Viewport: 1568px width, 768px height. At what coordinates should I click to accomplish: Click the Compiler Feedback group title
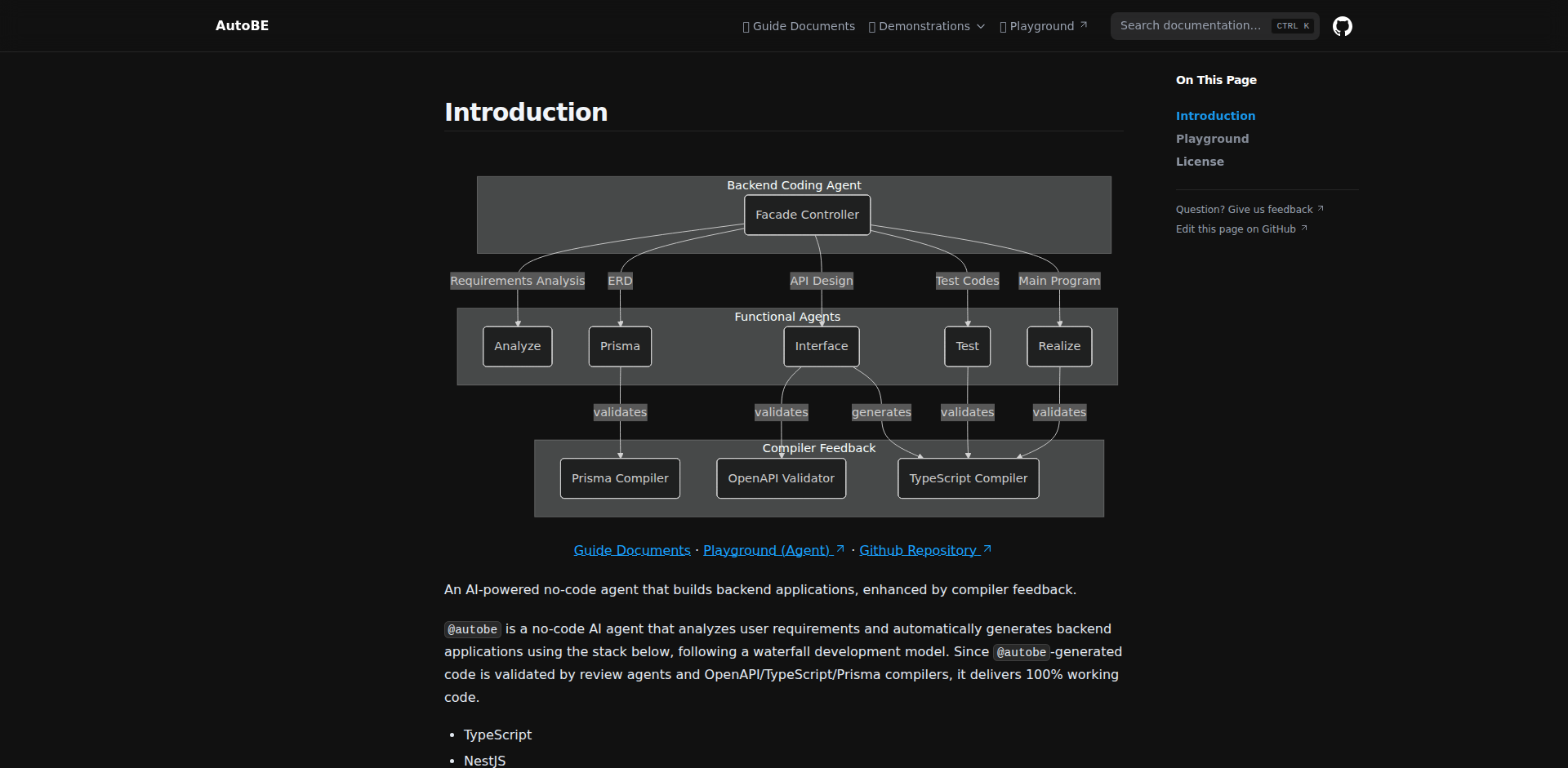click(819, 448)
